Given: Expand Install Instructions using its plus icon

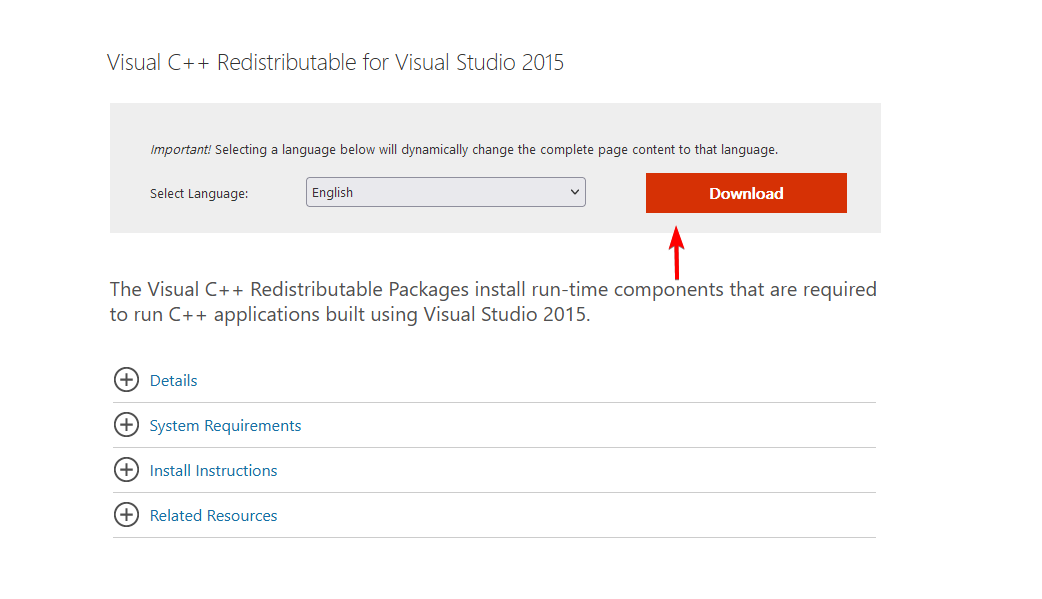Looking at the screenshot, I should (x=126, y=470).
